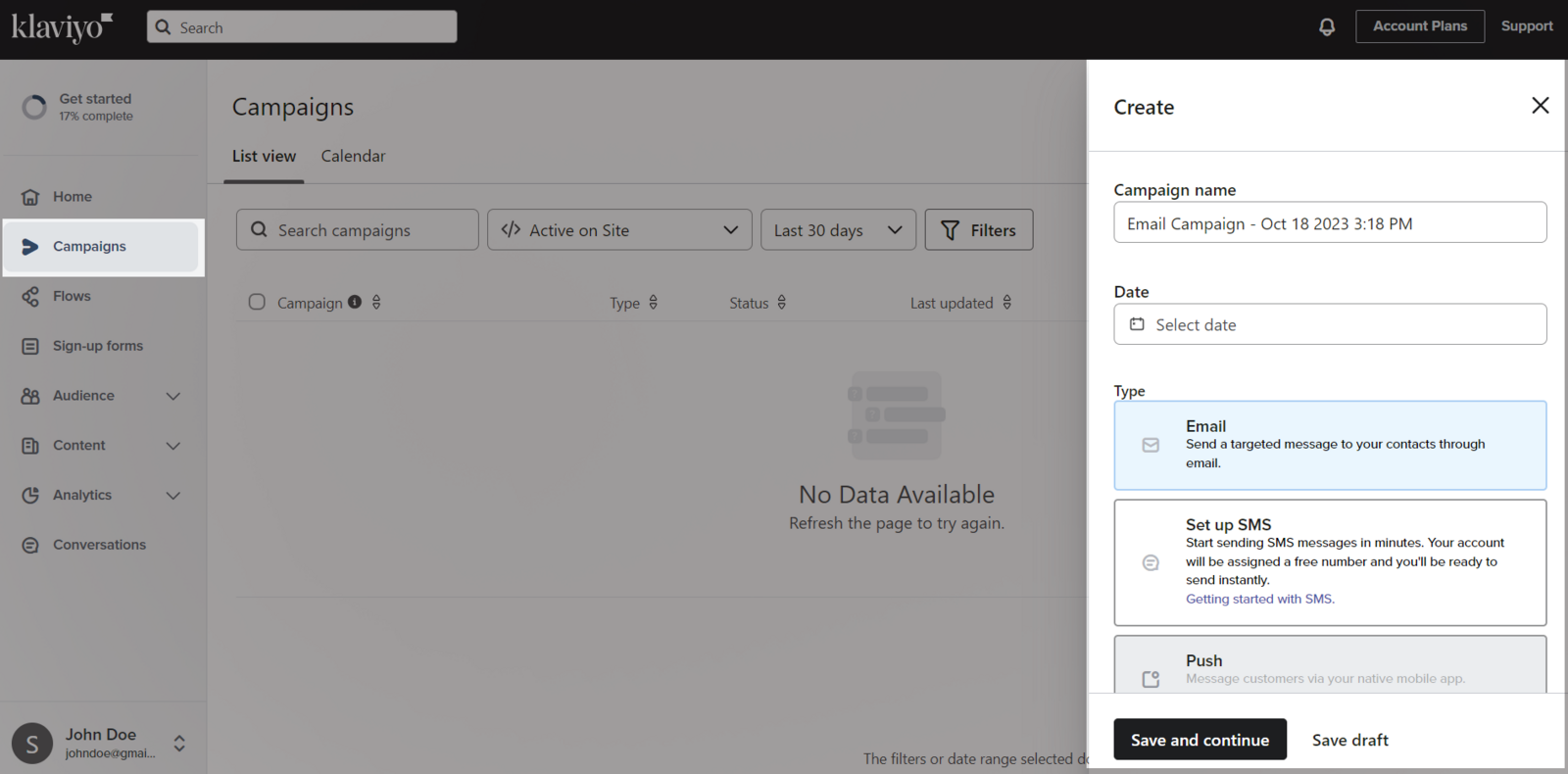Select the Set up SMS type option
1568x774 pixels.
pos(1330,561)
